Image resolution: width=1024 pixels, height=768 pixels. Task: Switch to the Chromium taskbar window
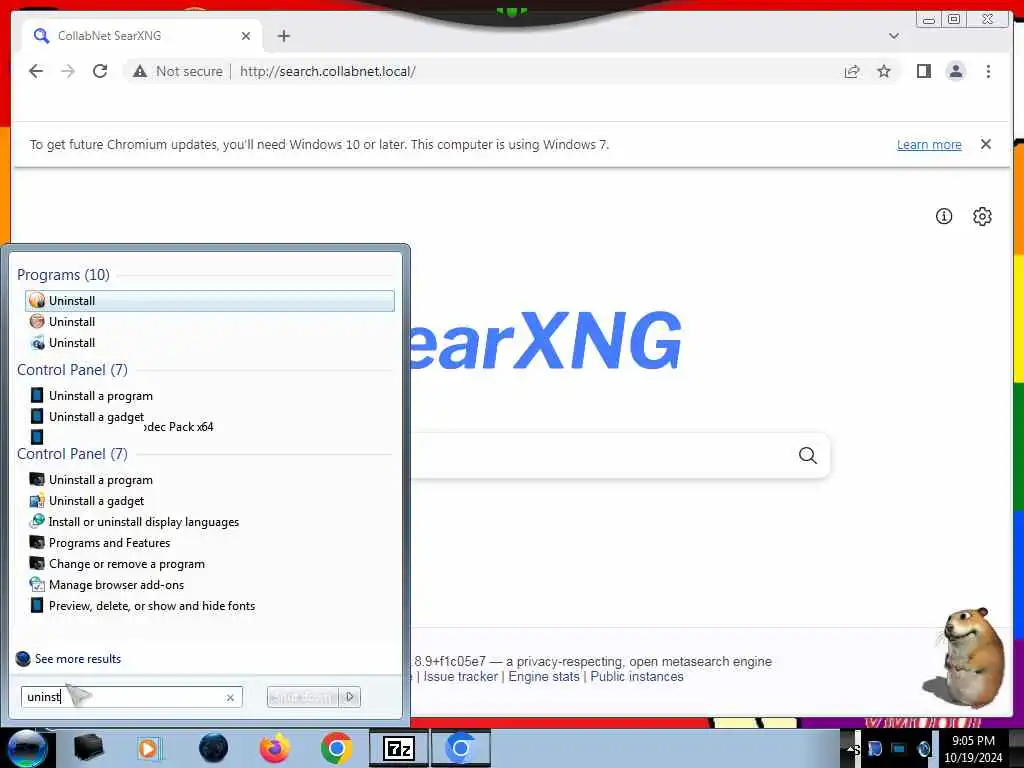[460, 748]
